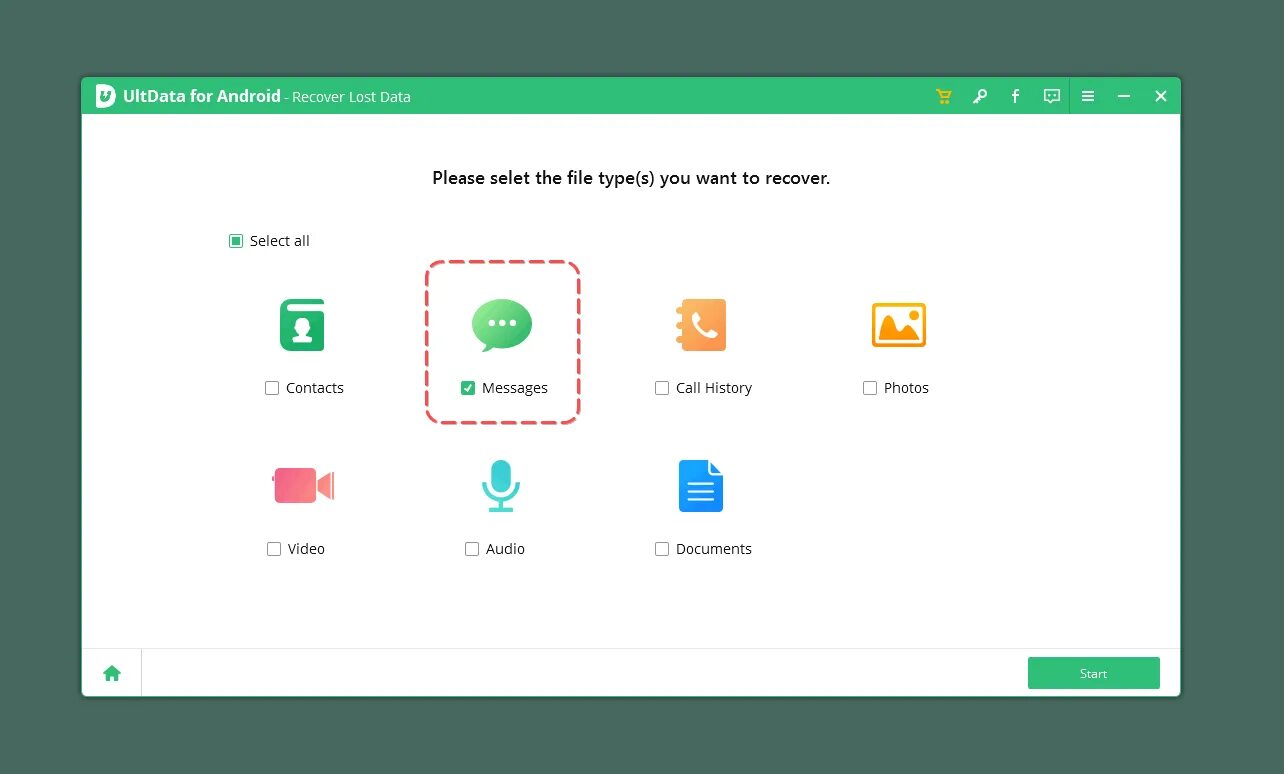The height and width of the screenshot is (774, 1284).
Task: Open the key register icon
Action: coord(980,96)
